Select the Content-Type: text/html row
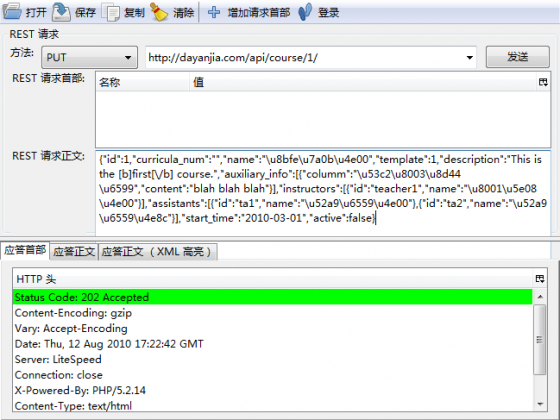Image resolution: width=560 pixels, height=420 pixels. tap(272, 405)
